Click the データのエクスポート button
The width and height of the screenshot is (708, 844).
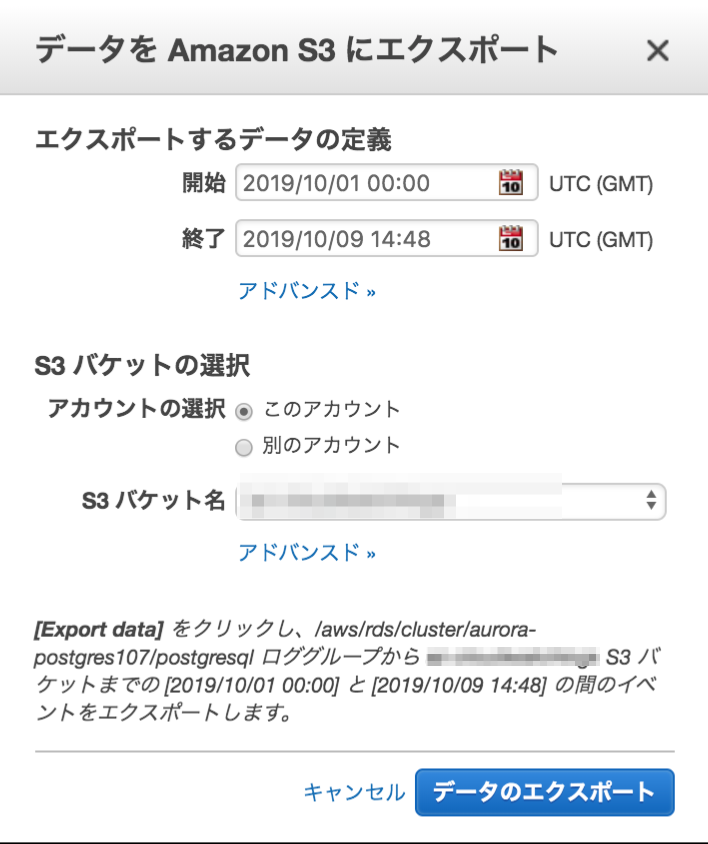click(x=545, y=792)
